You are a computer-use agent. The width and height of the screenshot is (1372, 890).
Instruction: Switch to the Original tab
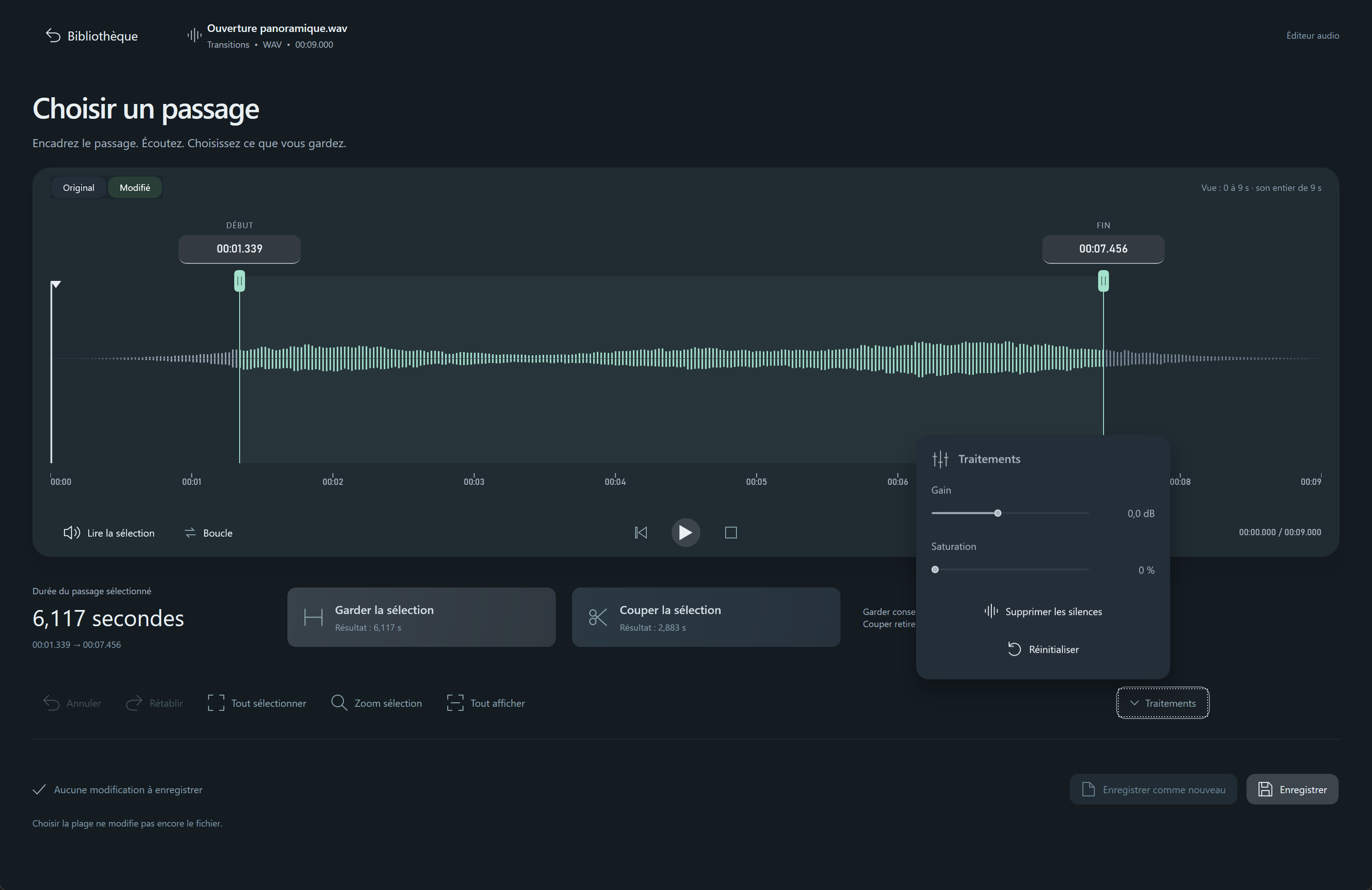[78, 188]
